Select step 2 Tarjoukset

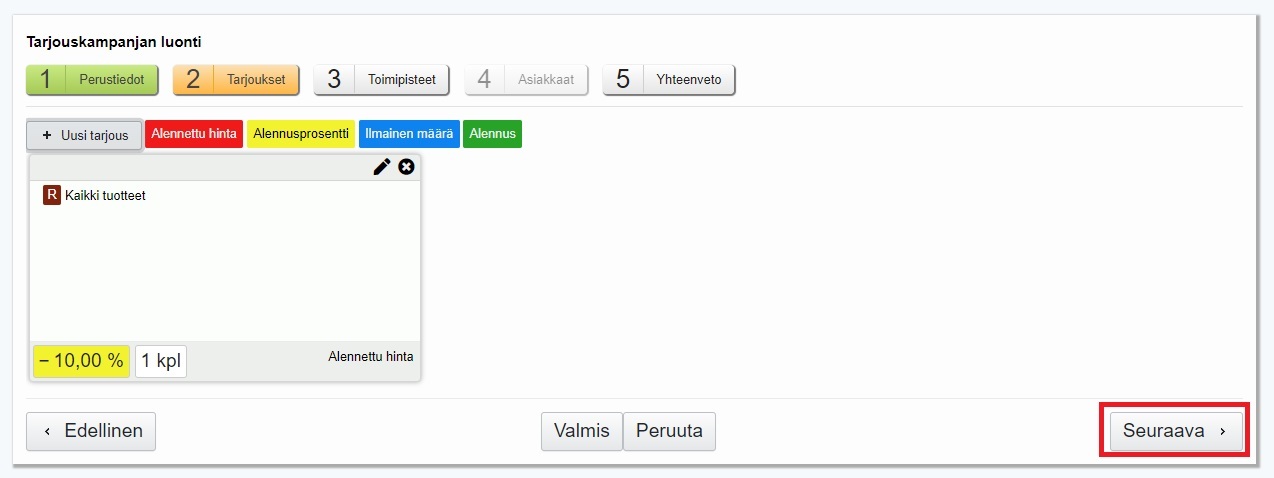pos(236,80)
